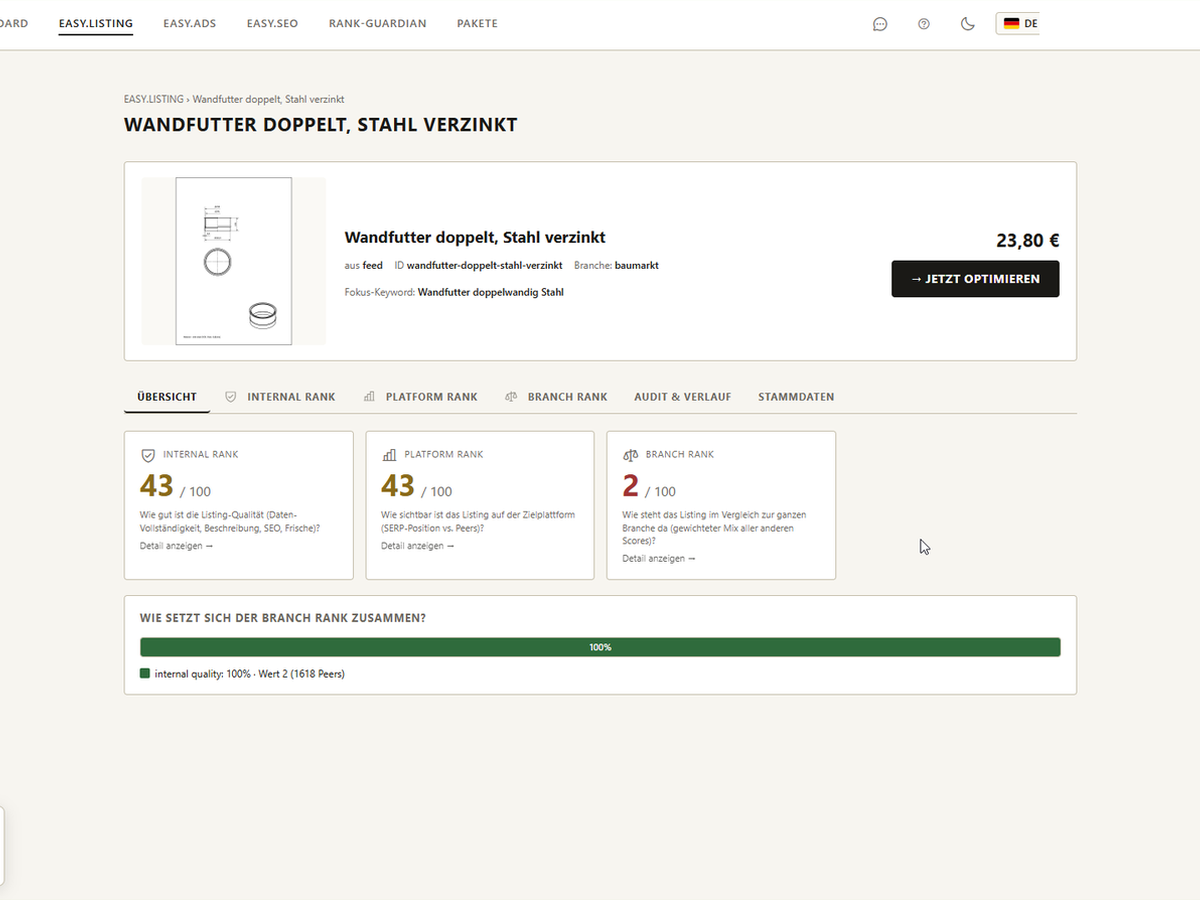Open the chat feedback icon
This screenshot has width=1200, height=900.
[x=880, y=24]
